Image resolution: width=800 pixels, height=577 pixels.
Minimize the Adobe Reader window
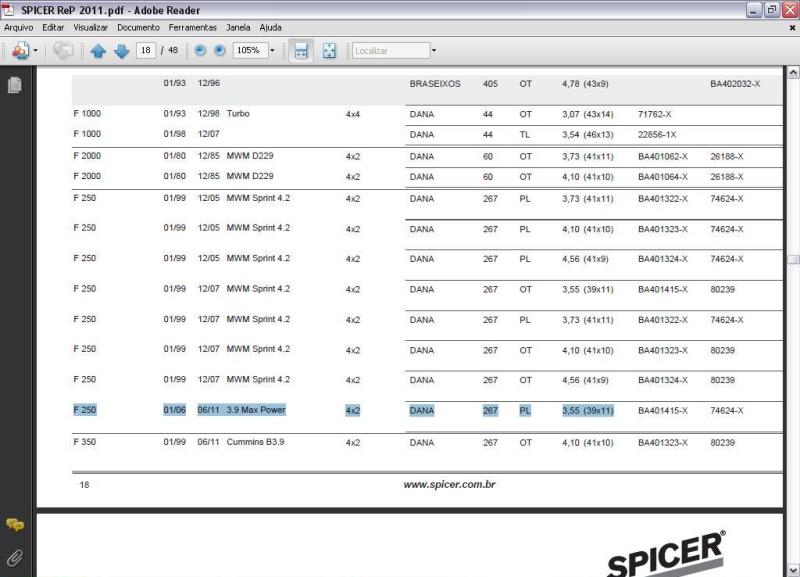754,10
